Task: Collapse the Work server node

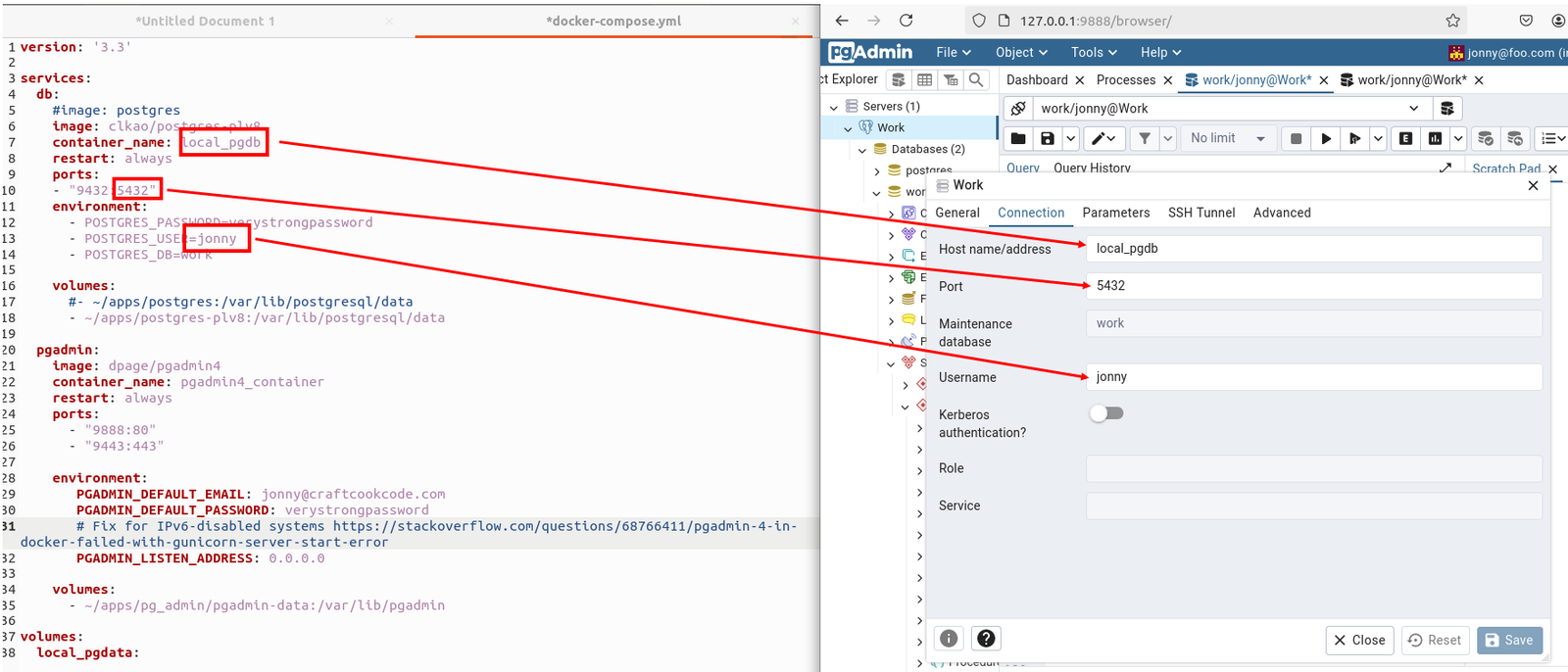Action: (848, 127)
